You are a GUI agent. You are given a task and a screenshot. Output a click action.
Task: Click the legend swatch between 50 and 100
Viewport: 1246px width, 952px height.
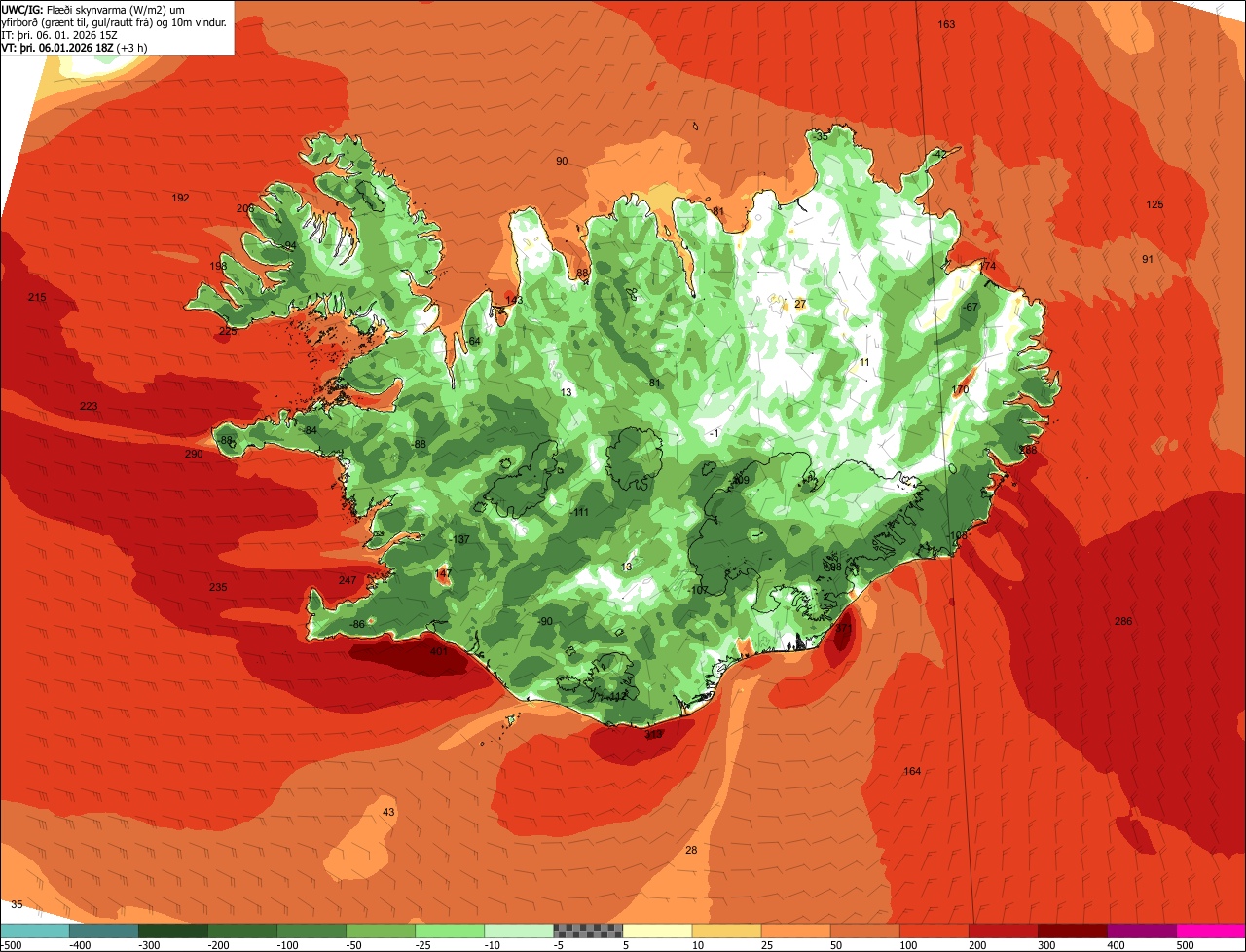[865, 931]
